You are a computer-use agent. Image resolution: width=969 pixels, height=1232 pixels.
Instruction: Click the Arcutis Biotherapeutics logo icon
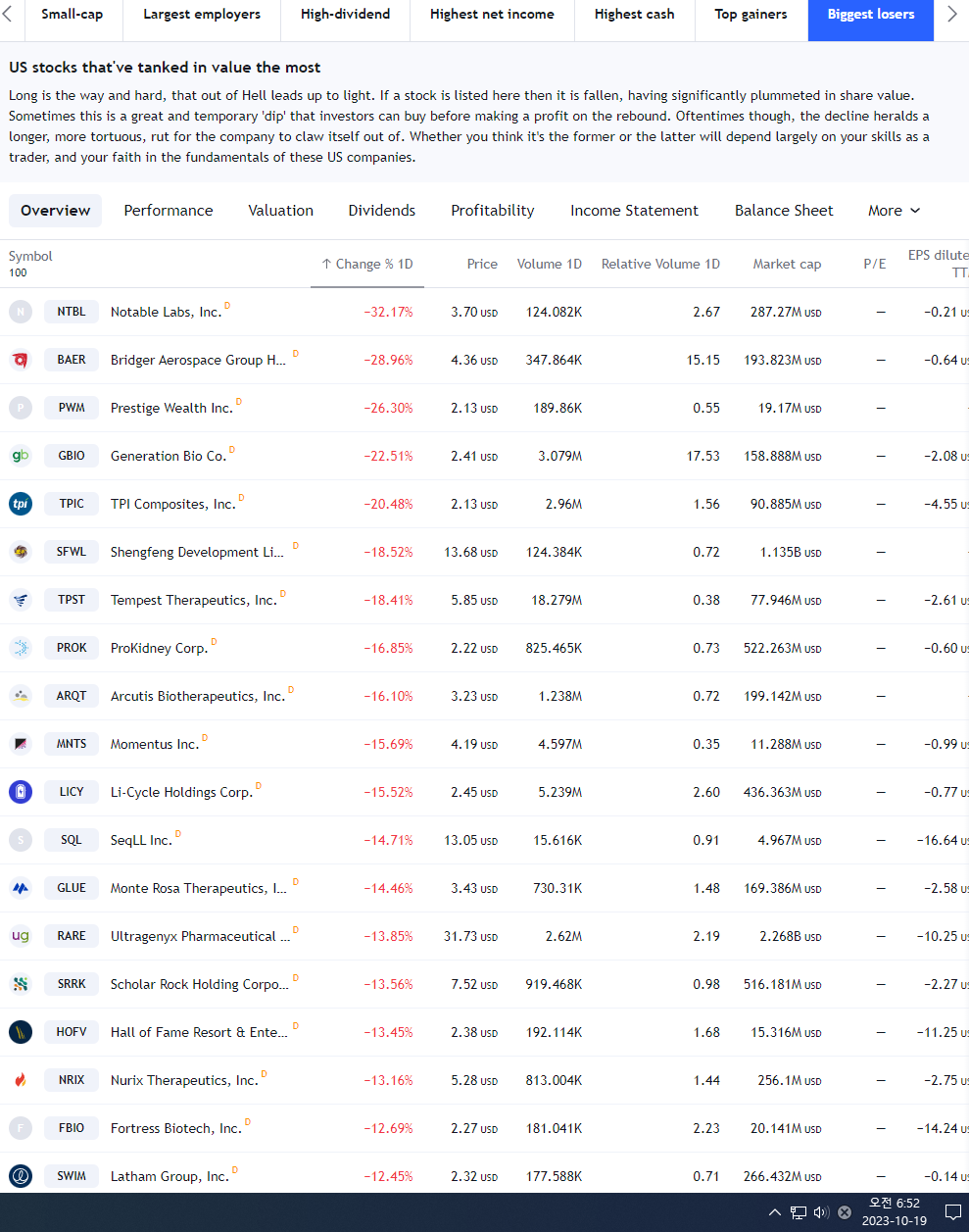click(x=21, y=696)
